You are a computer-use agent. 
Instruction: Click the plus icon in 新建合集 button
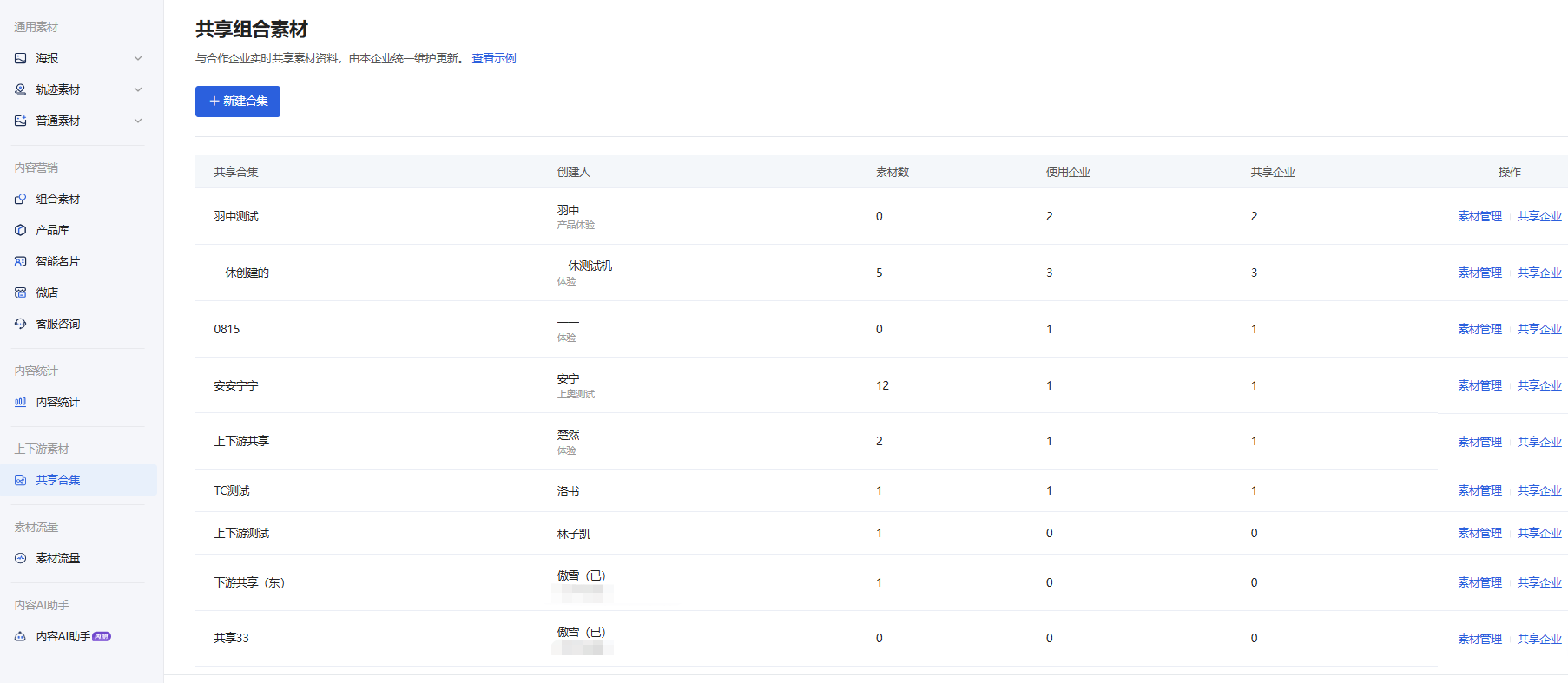tap(214, 102)
